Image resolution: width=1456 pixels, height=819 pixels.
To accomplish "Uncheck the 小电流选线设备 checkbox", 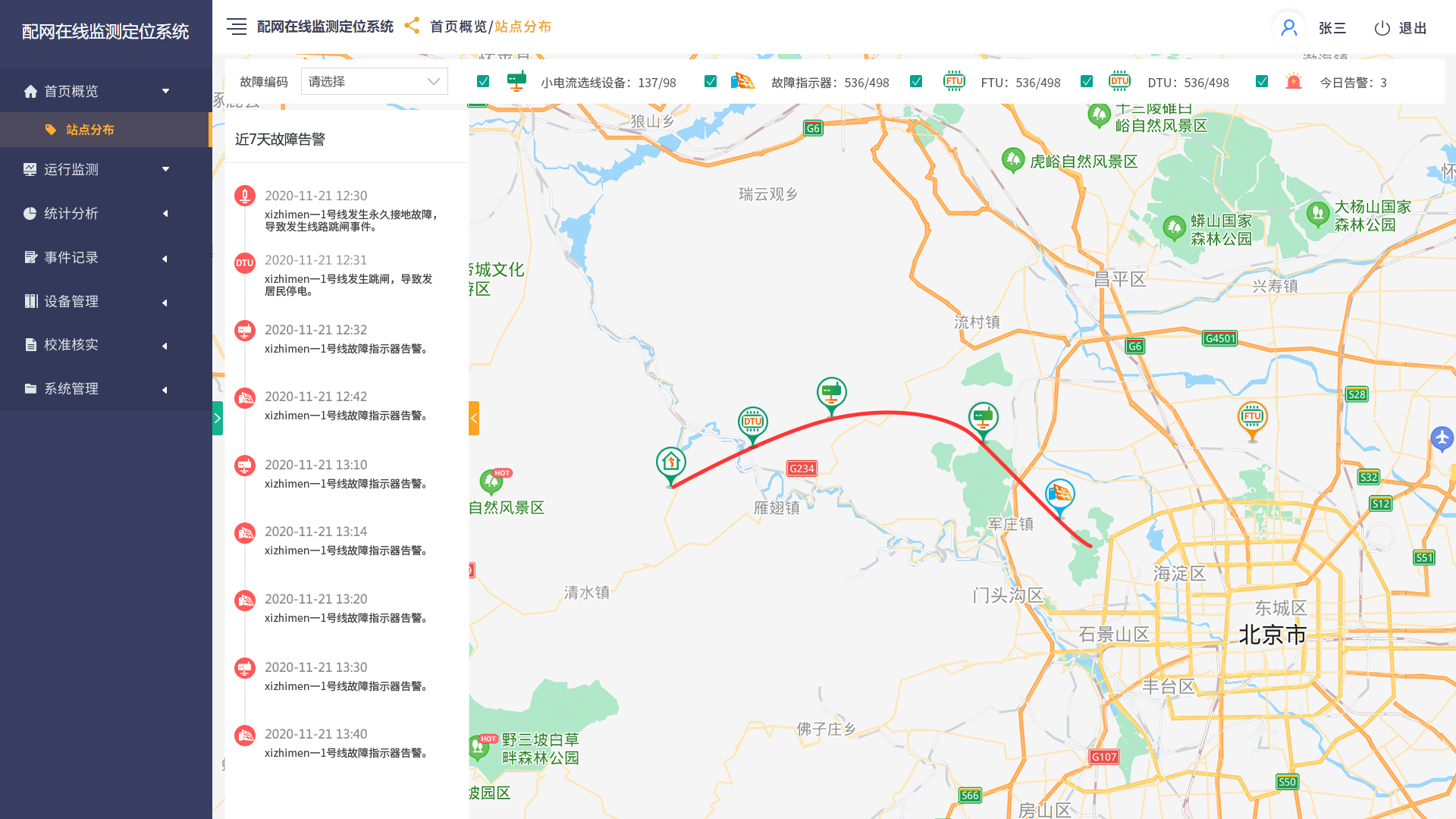I will tap(483, 82).
